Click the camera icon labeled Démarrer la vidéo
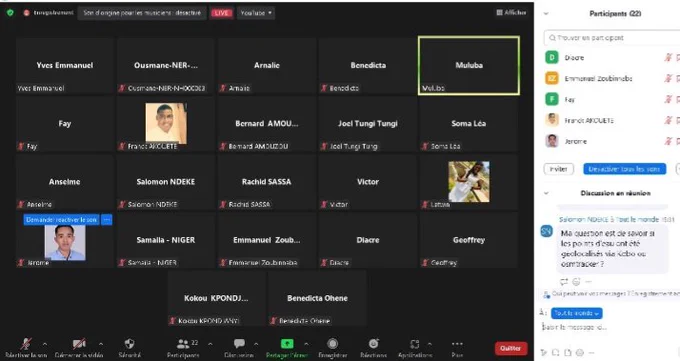This screenshot has width=680, height=361. [79, 344]
